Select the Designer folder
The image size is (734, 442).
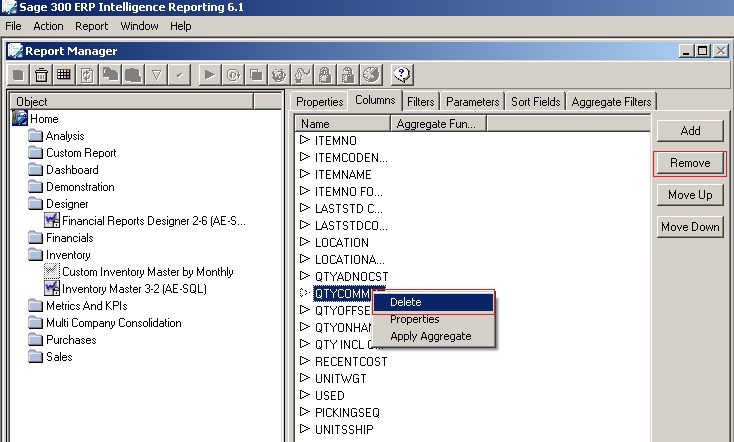click(x=67, y=204)
